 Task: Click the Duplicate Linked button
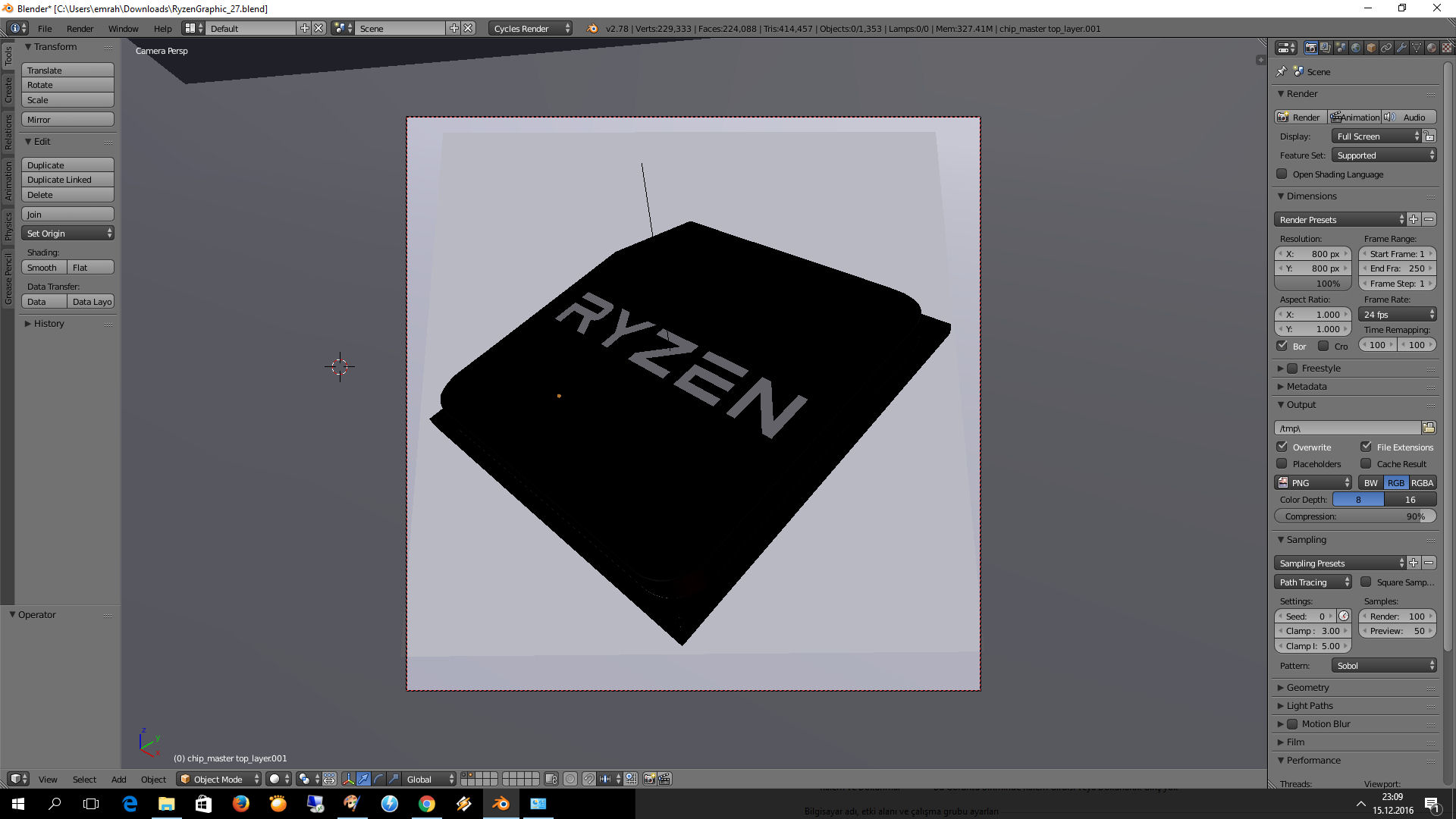[67, 180]
